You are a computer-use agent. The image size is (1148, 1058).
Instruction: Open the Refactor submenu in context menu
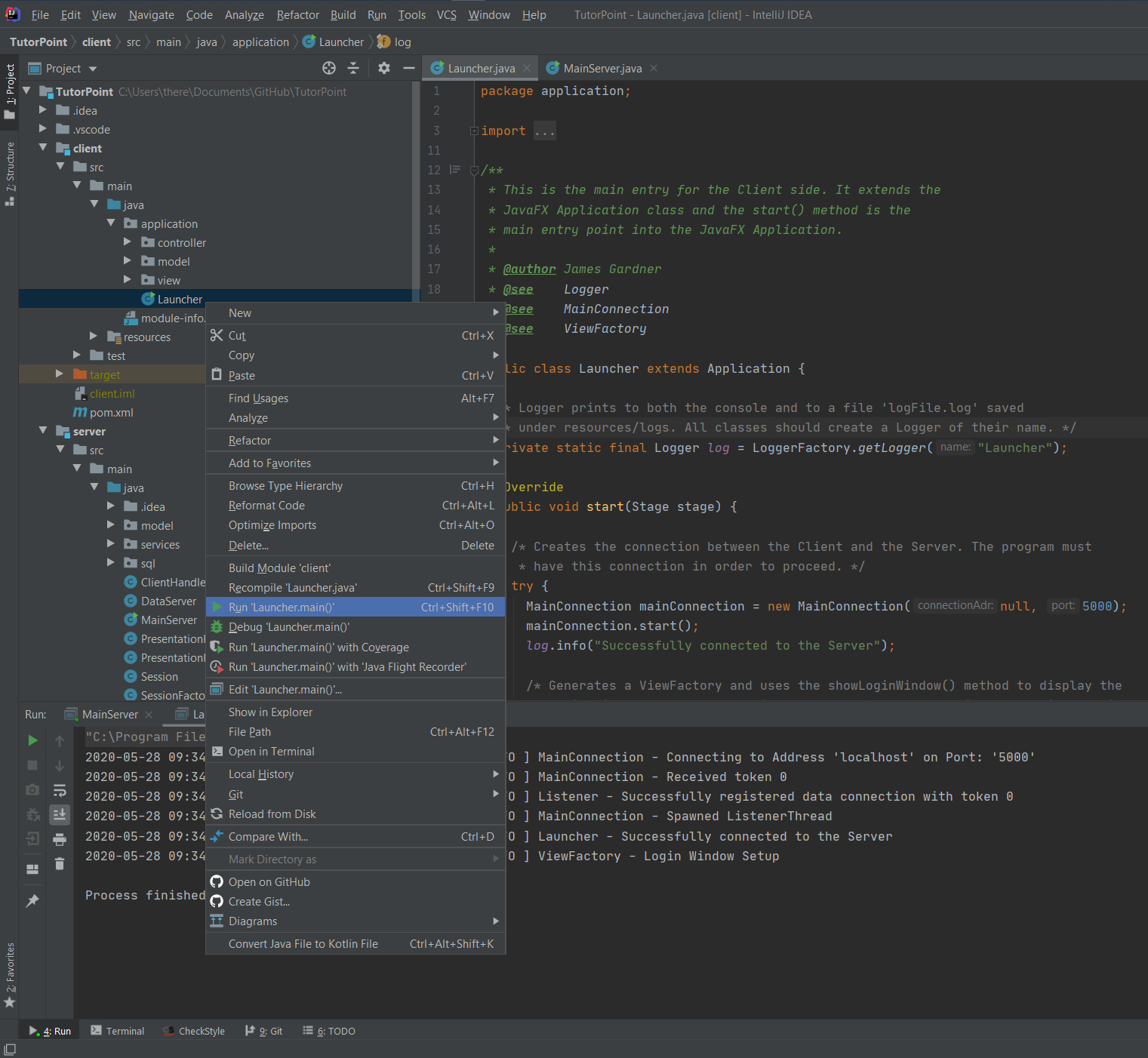(355, 441)
